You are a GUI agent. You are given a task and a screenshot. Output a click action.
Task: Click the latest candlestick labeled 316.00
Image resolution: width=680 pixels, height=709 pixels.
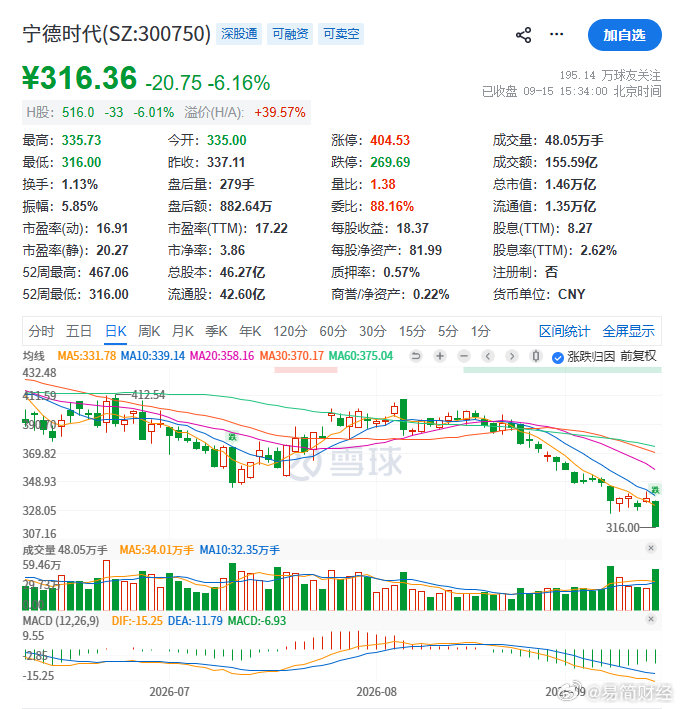tap(656, 514)
